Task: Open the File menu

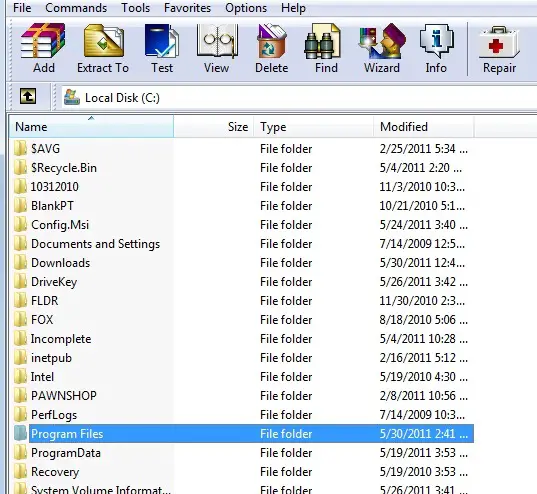Action: 22,8
